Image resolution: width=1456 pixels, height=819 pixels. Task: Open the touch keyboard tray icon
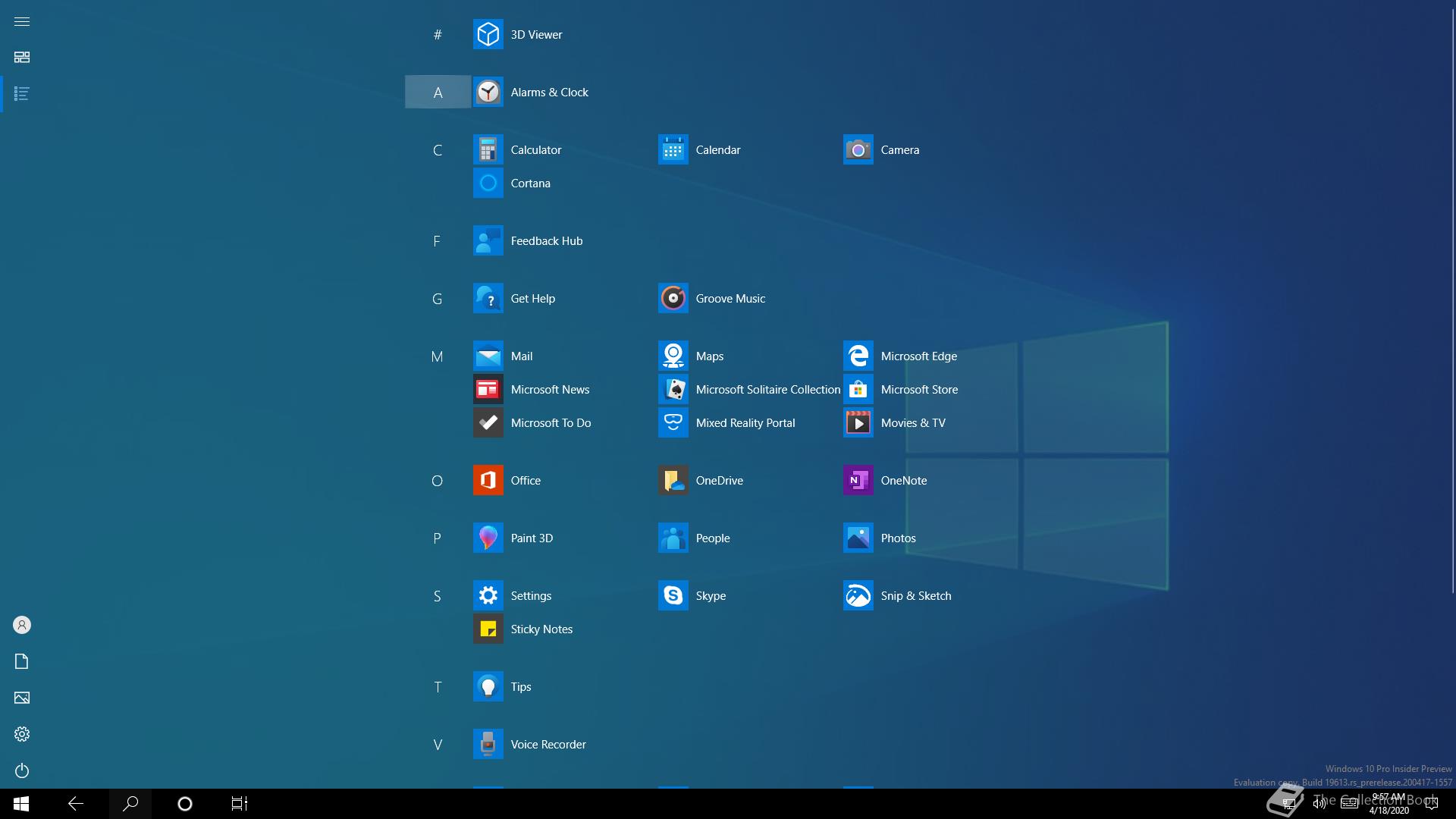[1350, 804]
